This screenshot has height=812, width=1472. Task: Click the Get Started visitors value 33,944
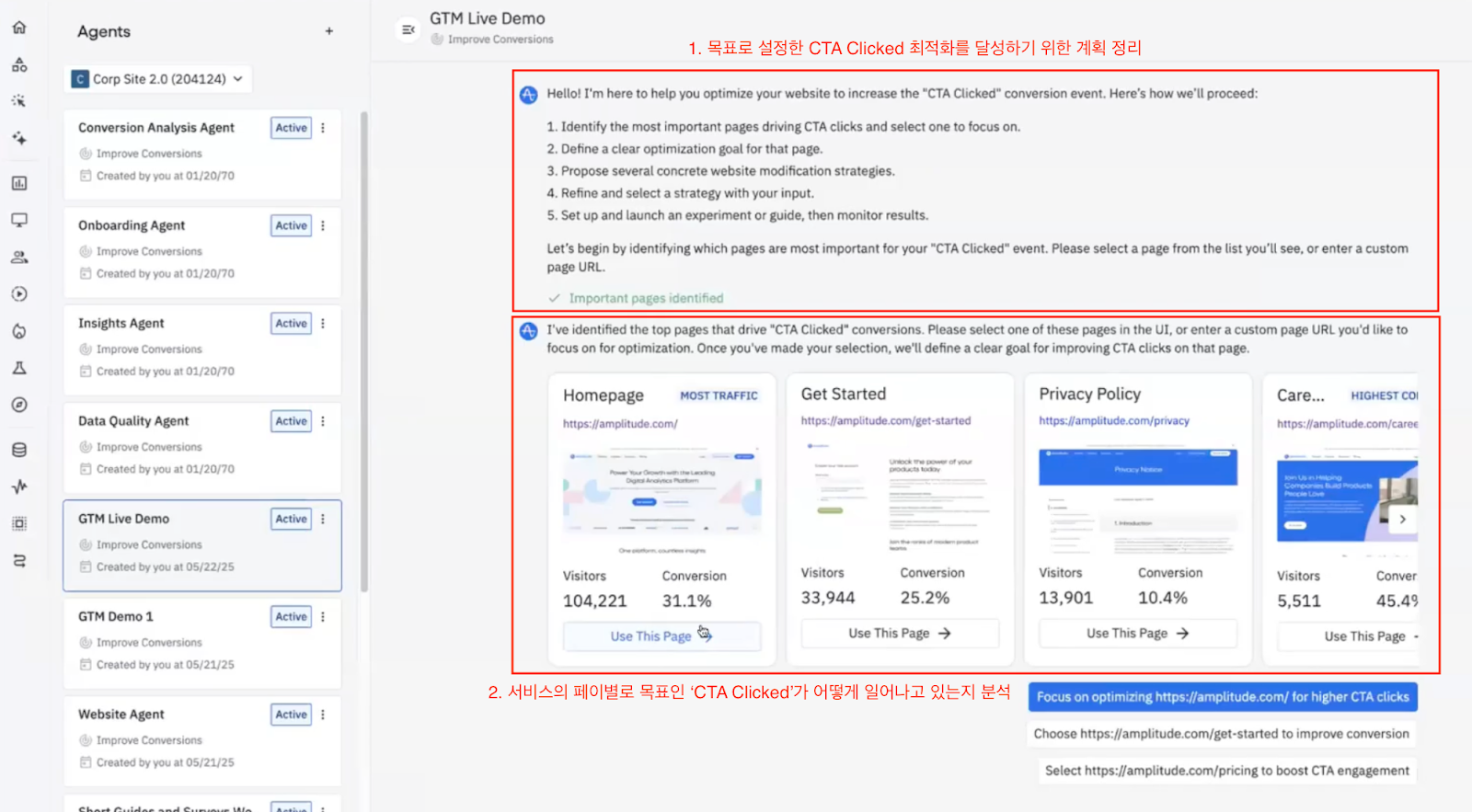coord(828,598)
